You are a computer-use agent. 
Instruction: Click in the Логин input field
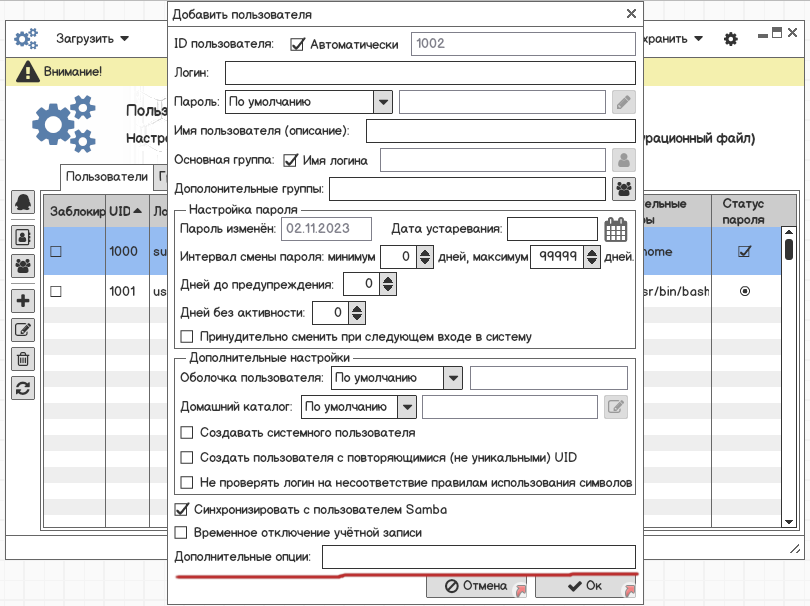tap(430, 73)
